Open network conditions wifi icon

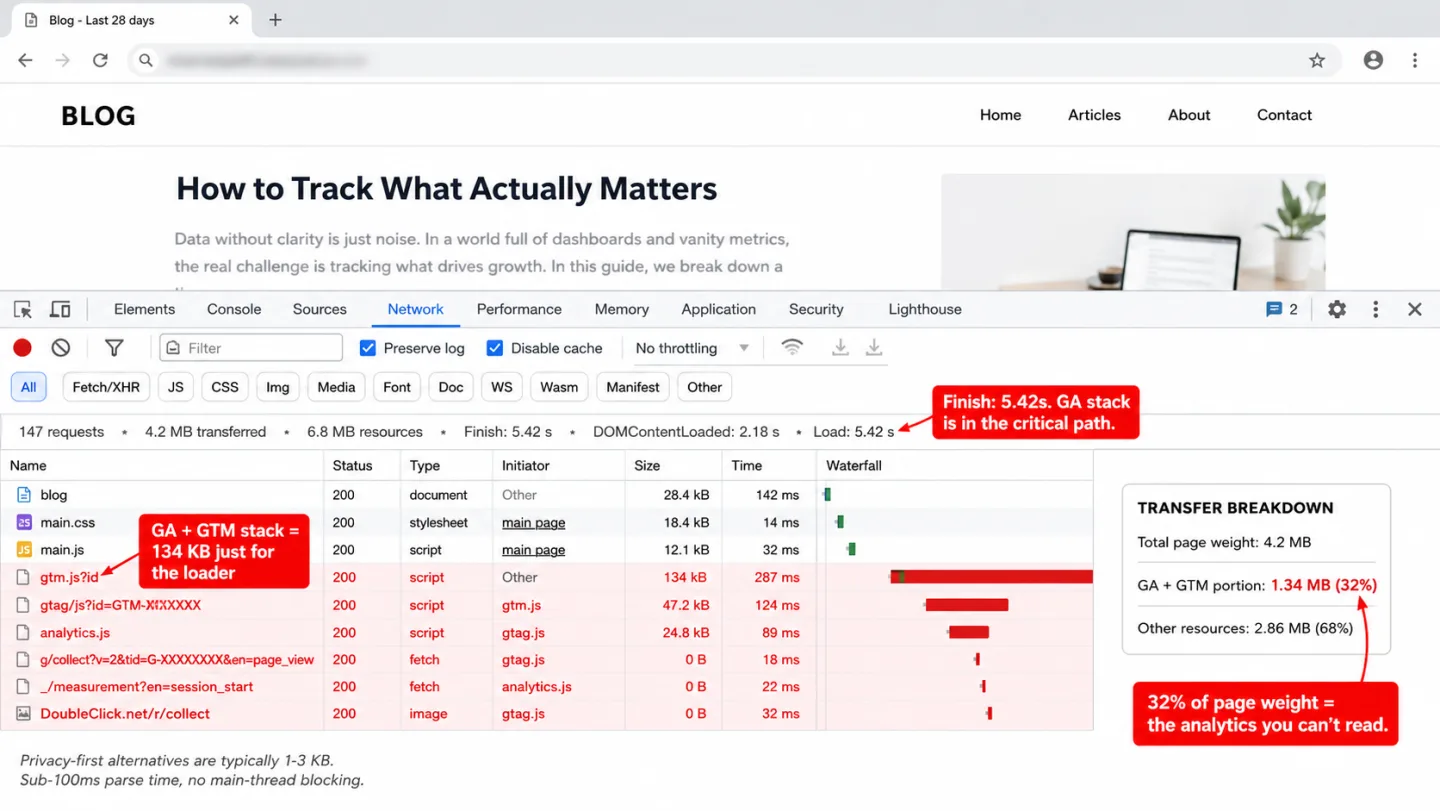pyautogui.click(x=792, y=347)
